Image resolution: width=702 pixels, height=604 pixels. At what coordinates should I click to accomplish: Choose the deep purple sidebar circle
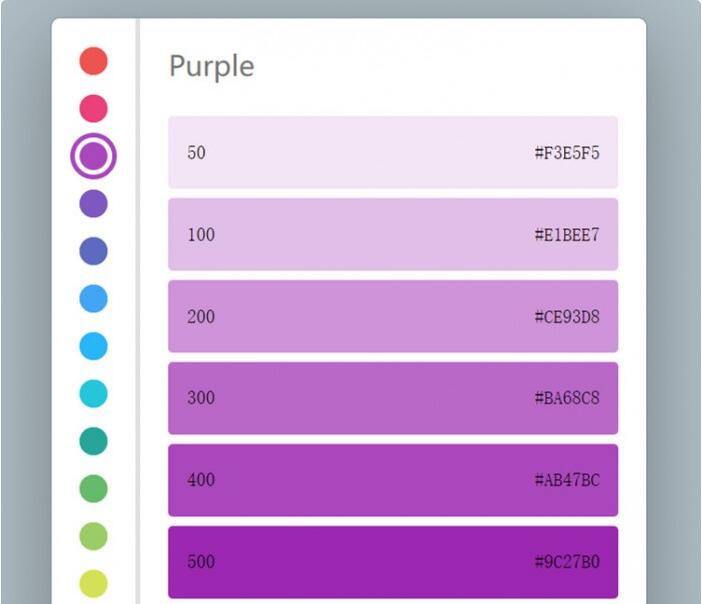tap(93, 203)
